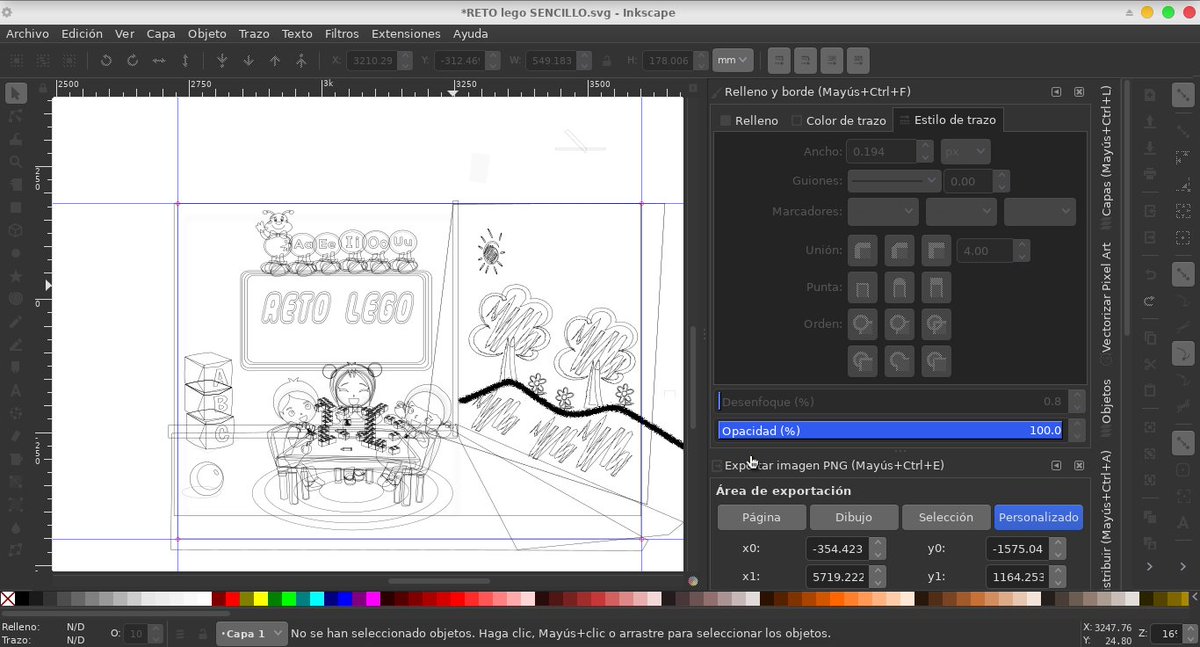Click the Personalizado export area button
The height and width of the screenshot is (647, 1200).
click(1039, 518)
